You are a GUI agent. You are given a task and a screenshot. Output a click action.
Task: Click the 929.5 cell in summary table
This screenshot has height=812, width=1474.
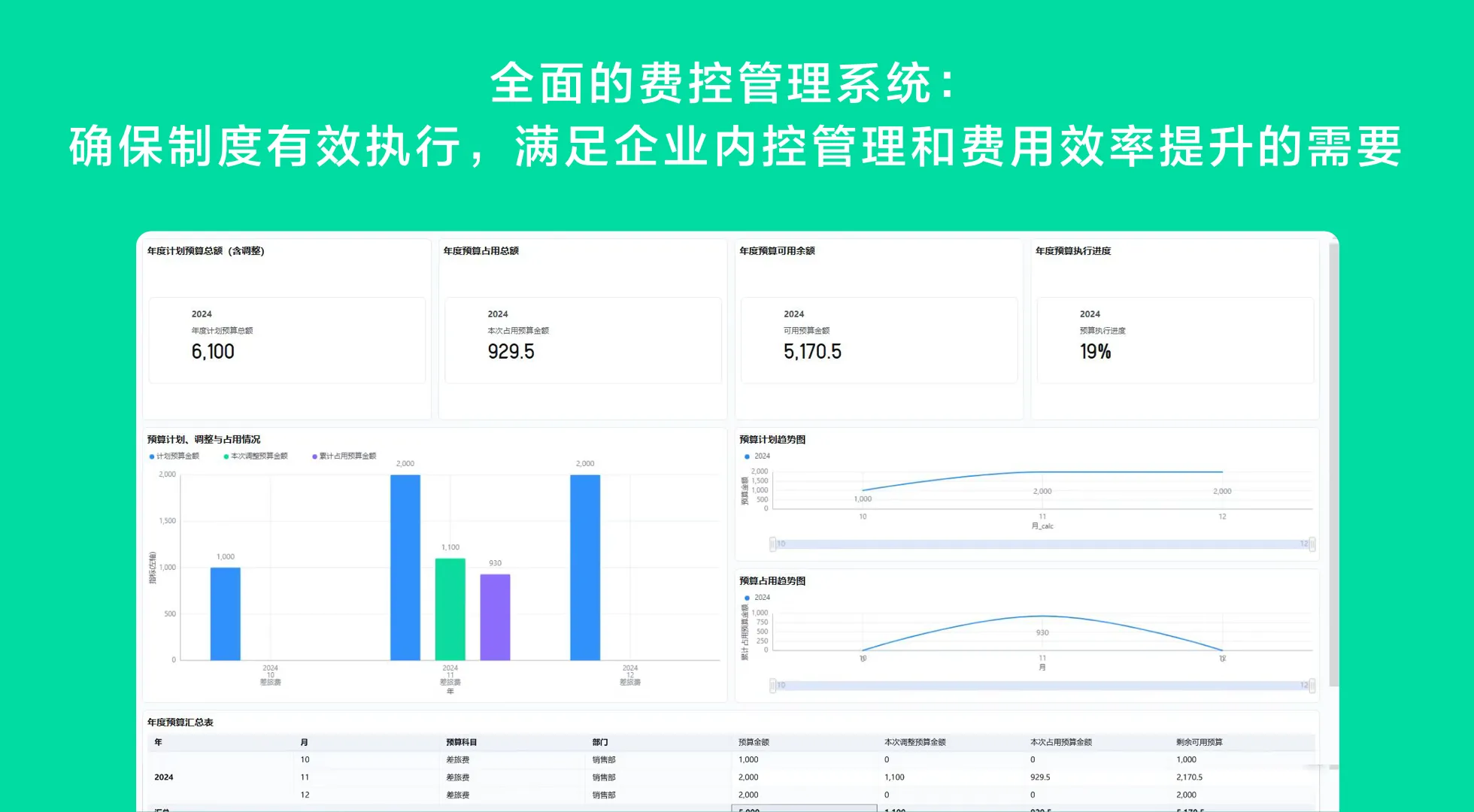point(1040,777)
